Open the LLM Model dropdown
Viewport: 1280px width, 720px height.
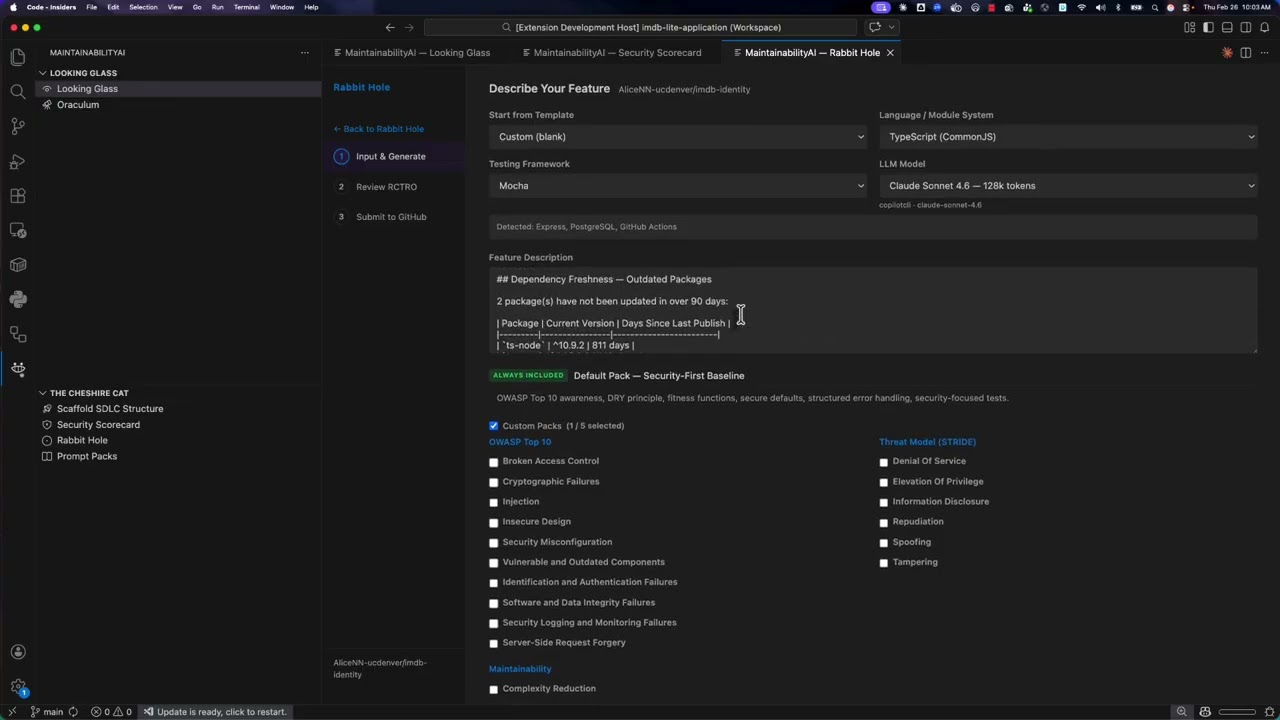[1068, 186]
